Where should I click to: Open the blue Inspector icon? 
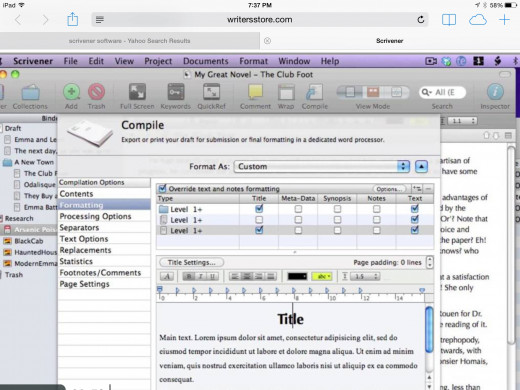[x=495, y=92]
